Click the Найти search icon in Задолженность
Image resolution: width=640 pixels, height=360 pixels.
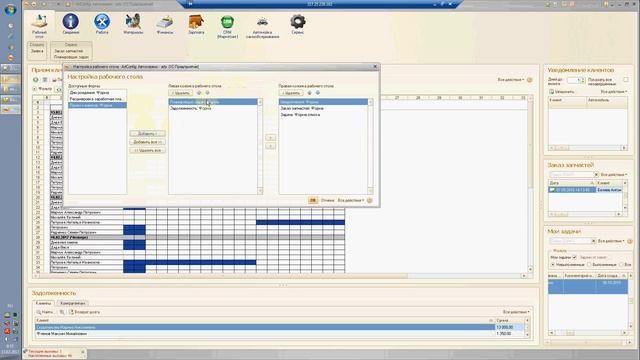39,312
